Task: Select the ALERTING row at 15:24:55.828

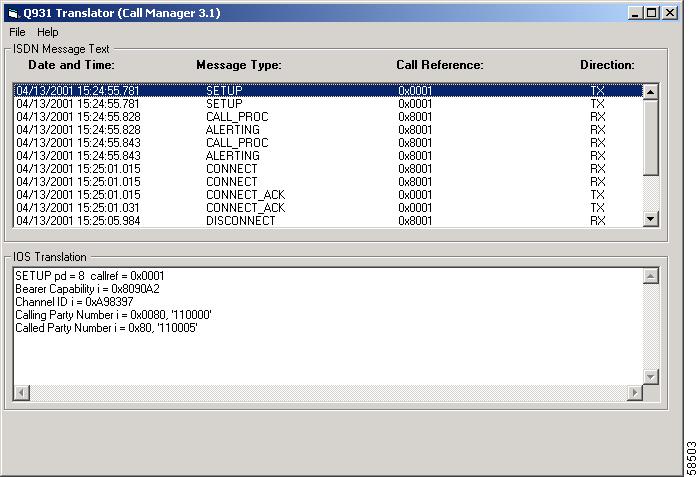Action: [x=328, y=130]
